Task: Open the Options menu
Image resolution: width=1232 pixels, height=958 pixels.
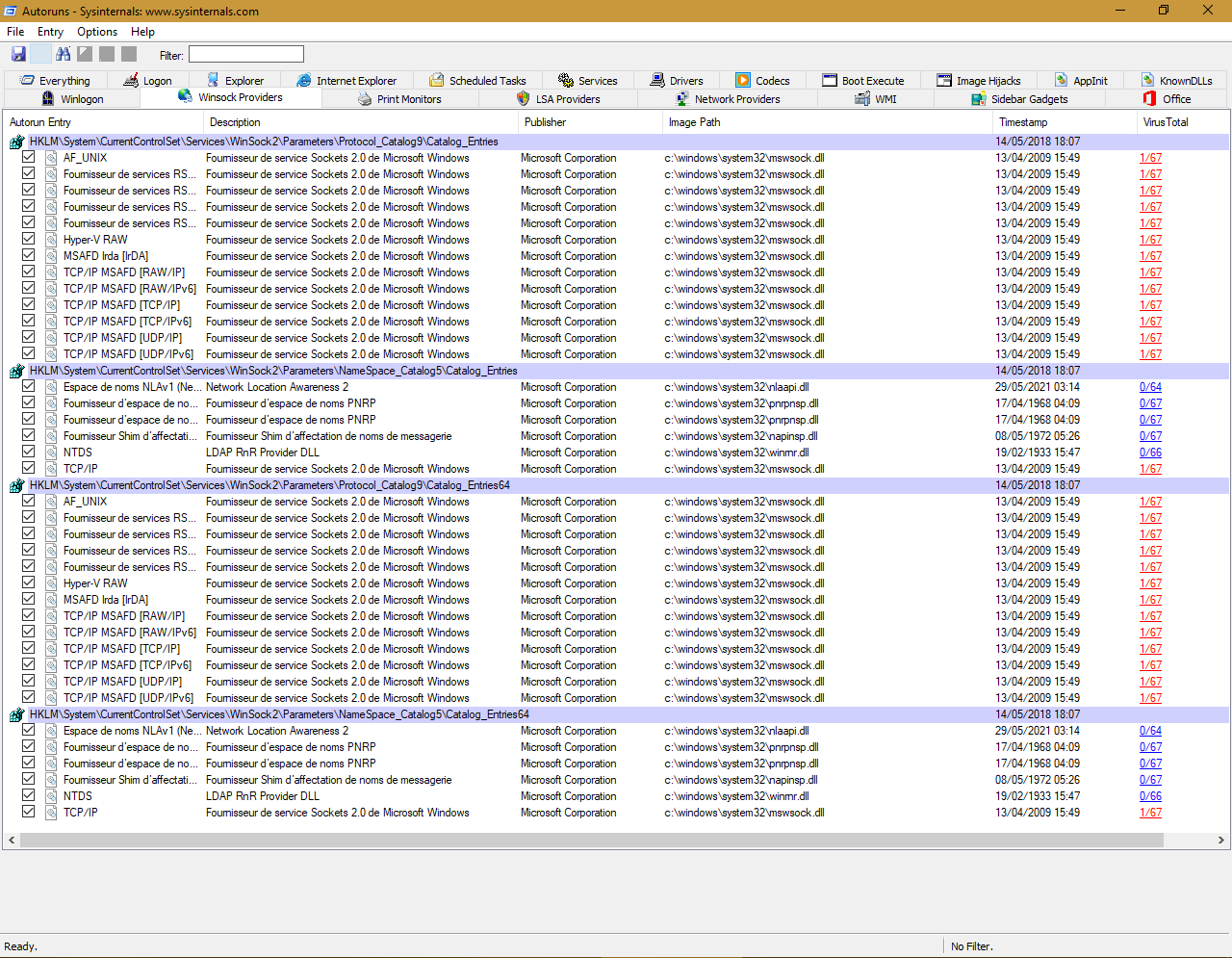Action: [x=97, y=32]
